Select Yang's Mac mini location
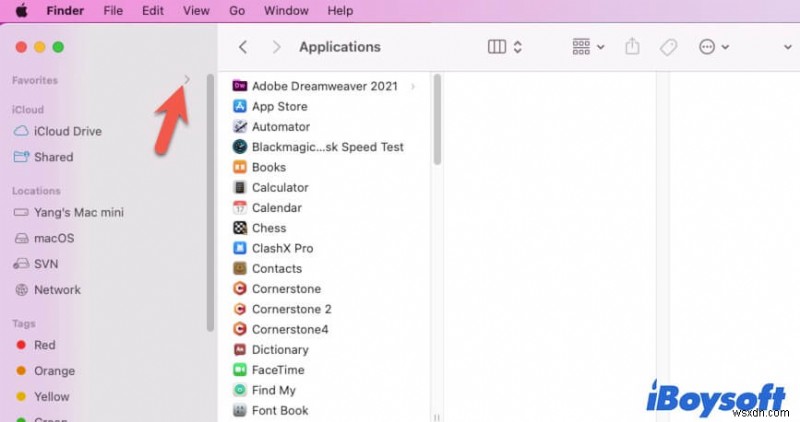The width and height of the screenshot is (800, 422). click(x=68, y=212)
